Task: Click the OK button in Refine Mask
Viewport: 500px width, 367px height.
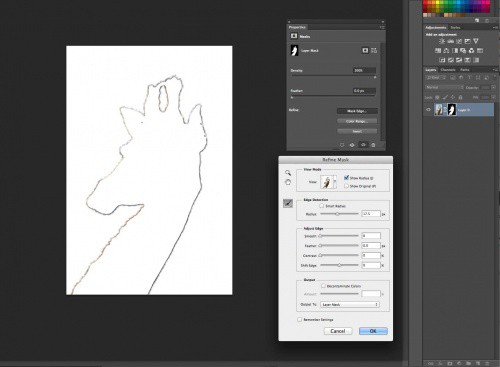Action: click(x=373, y=331)
